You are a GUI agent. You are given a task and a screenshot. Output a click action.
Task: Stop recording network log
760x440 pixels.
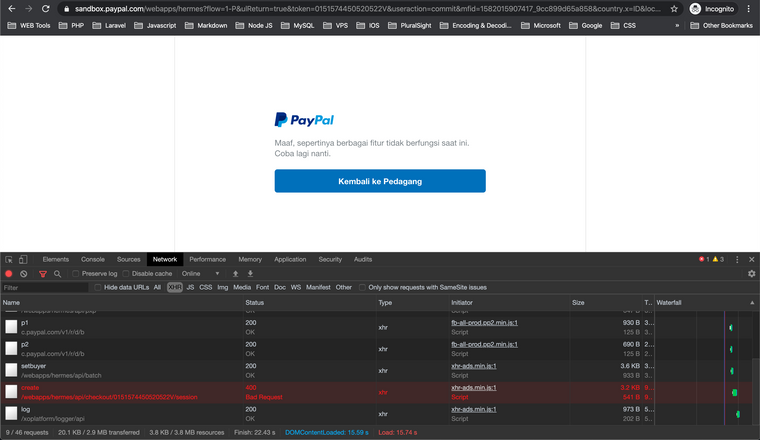[x=8, y=273]
